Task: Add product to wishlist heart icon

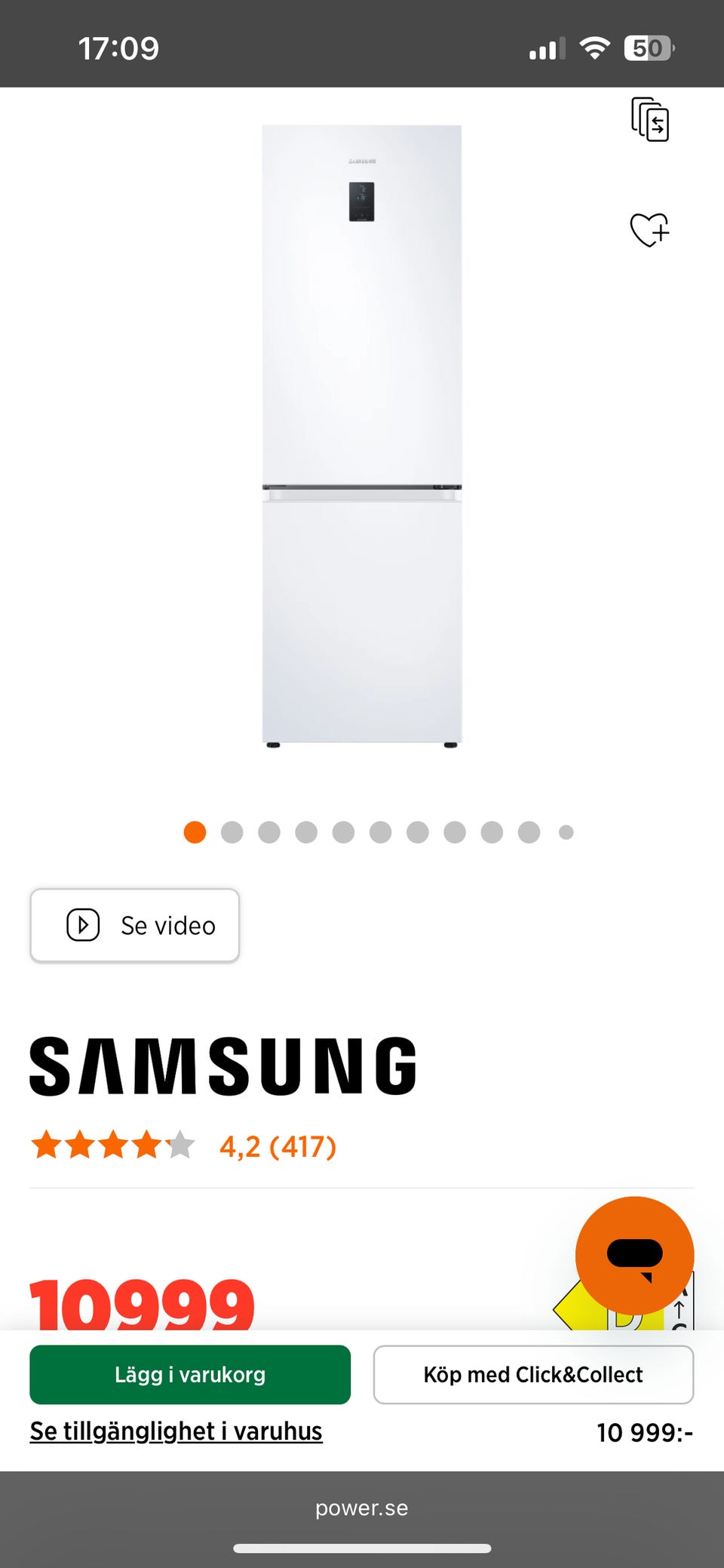Action: (x=649, y=229)
